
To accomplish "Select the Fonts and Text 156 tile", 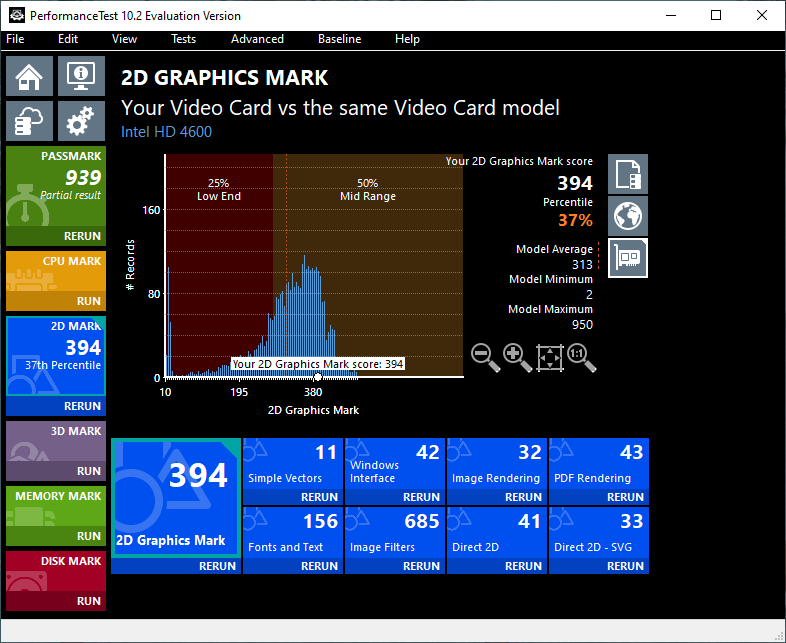I will click(293, 532).
